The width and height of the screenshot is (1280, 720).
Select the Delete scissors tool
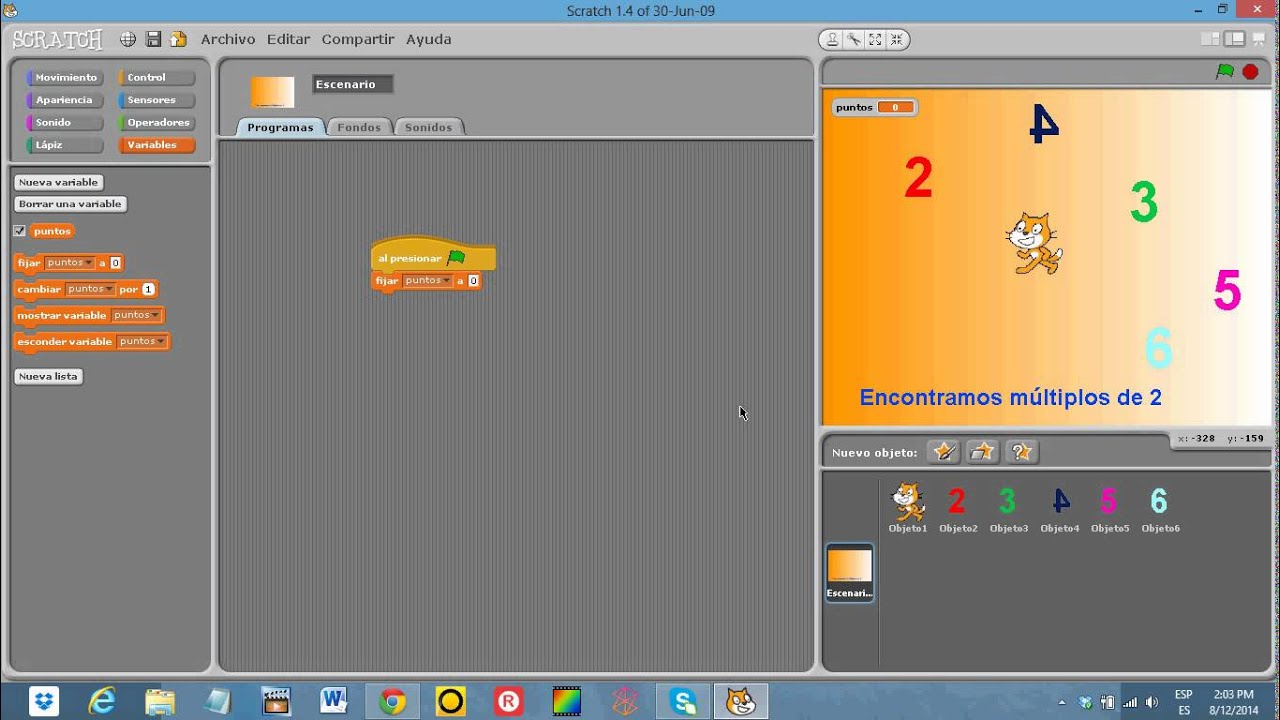pyautogui.click(x=853, y=40)
